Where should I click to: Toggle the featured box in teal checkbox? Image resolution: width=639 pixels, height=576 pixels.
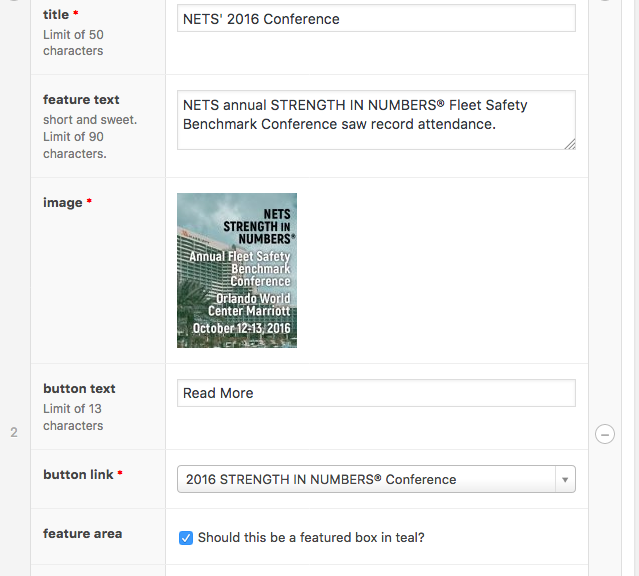pos(185,538)
